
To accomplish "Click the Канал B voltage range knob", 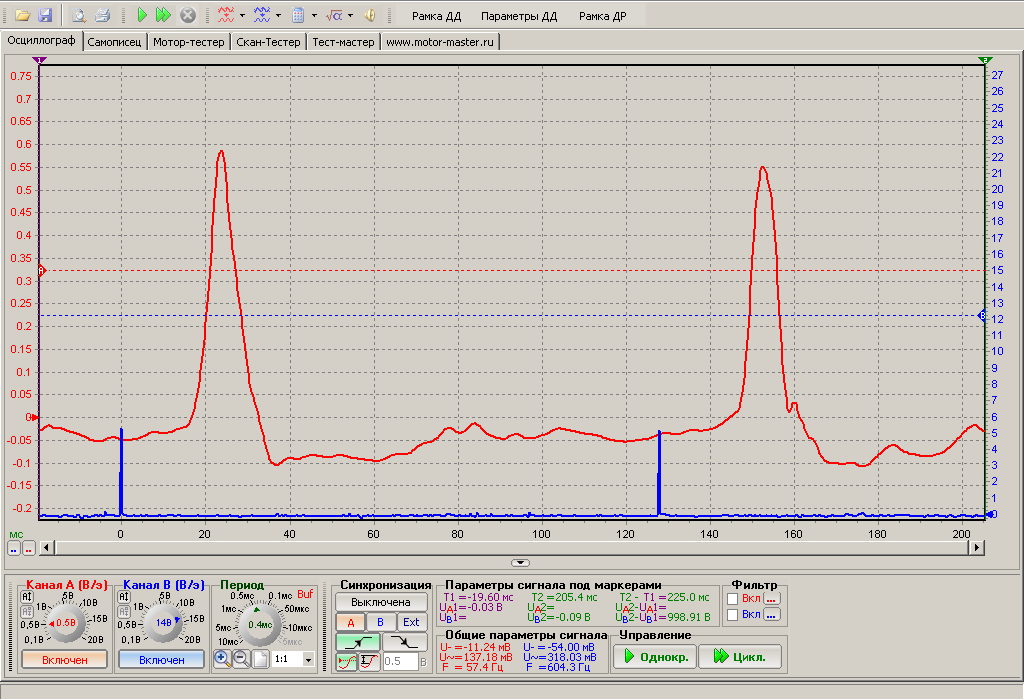I will pyautogui.click(x=163, y=622).
